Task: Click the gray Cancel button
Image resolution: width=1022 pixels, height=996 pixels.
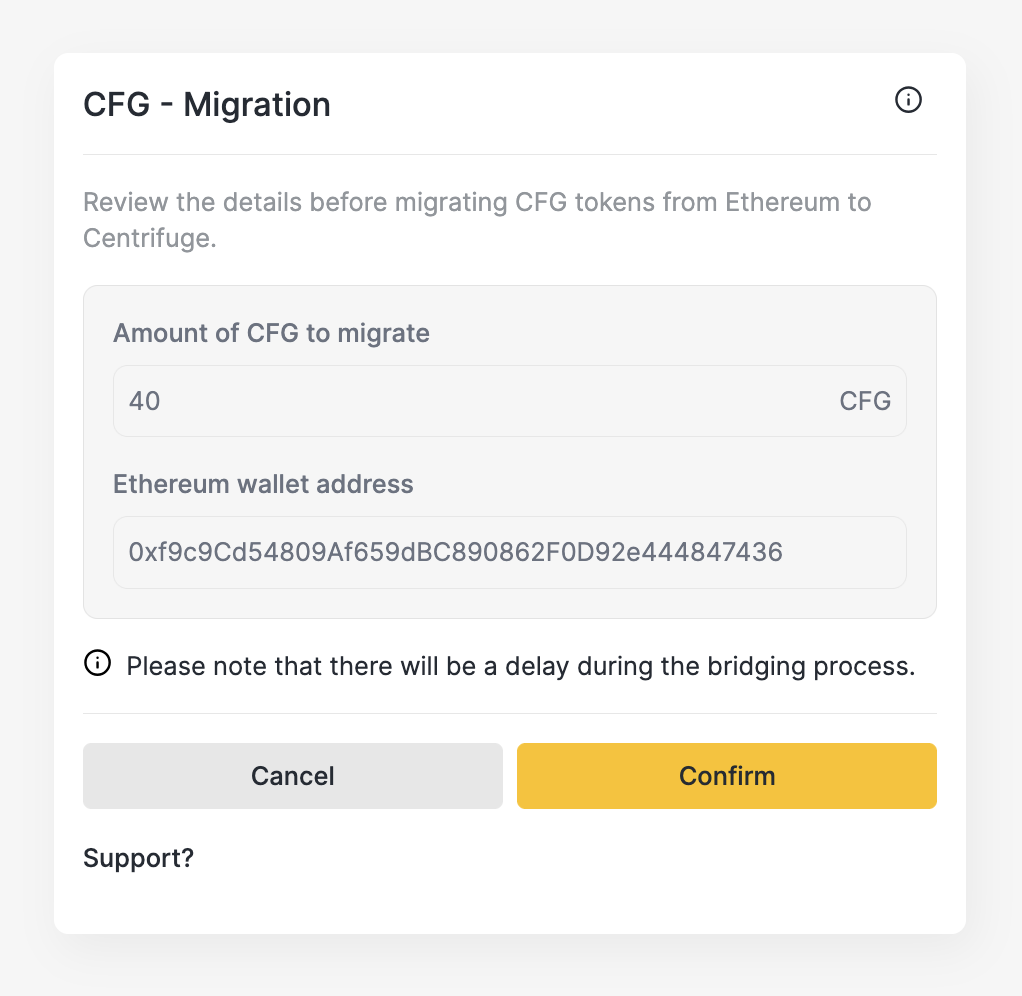Action: (x=292, y=775)
